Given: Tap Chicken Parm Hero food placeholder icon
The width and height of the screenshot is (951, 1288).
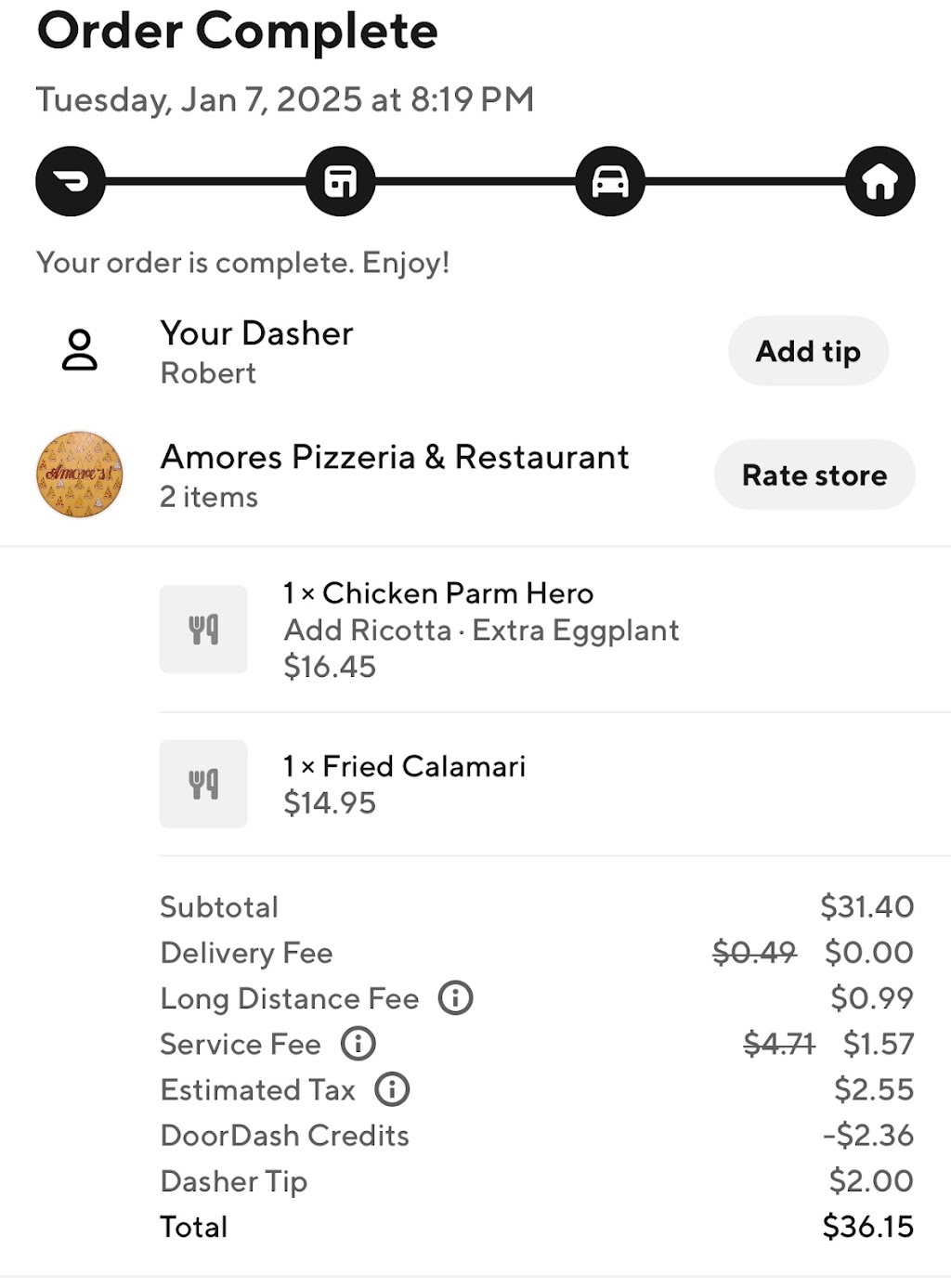Looking at the screenshot, I should click(203, 629).
